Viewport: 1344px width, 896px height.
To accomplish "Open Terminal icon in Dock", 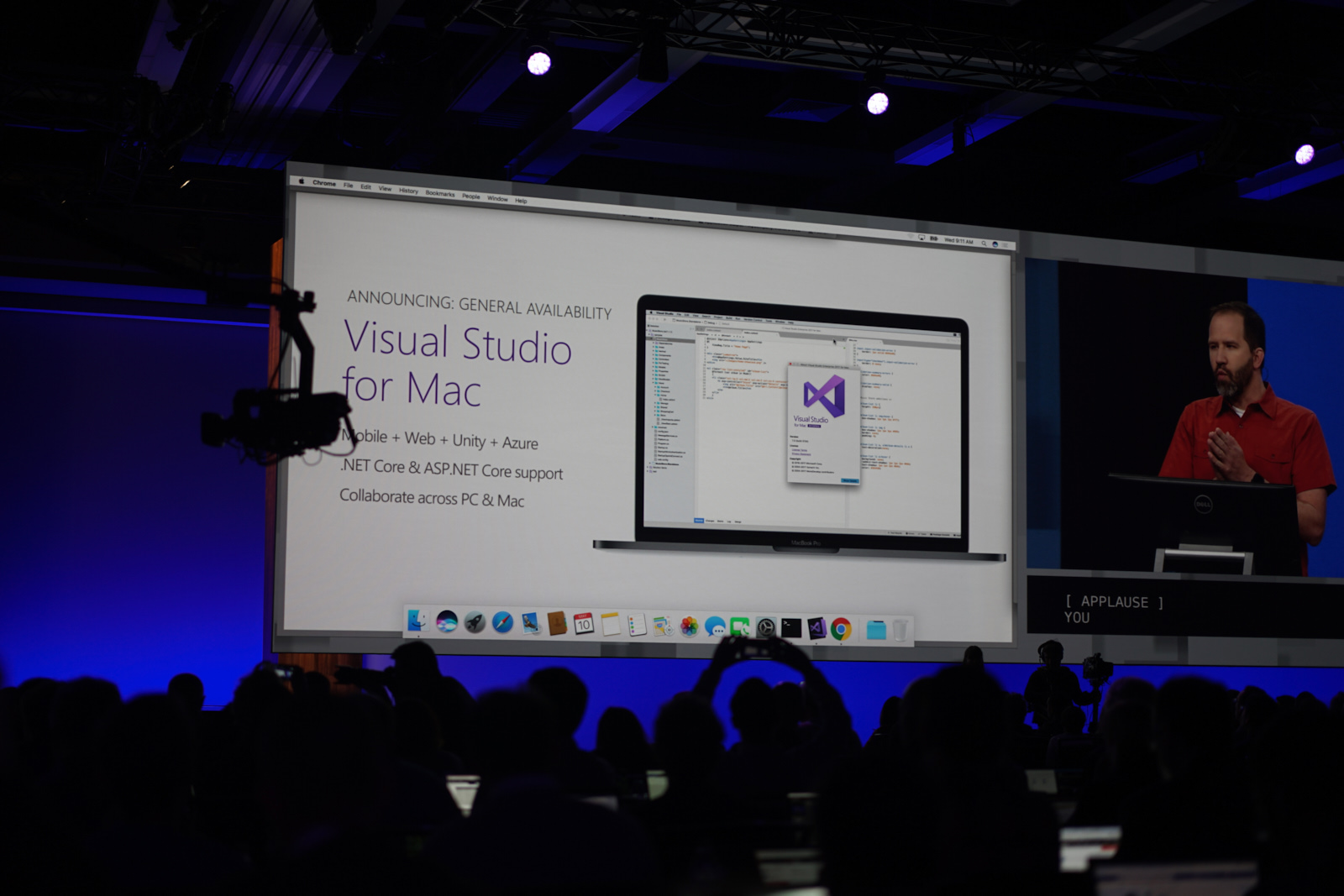I will [791, 627].
